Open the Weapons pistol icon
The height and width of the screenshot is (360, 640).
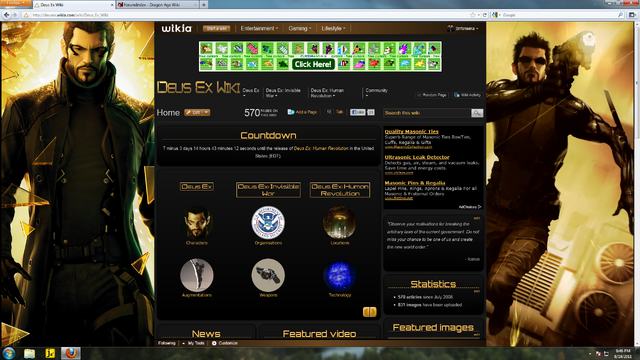tap(268, 275)
